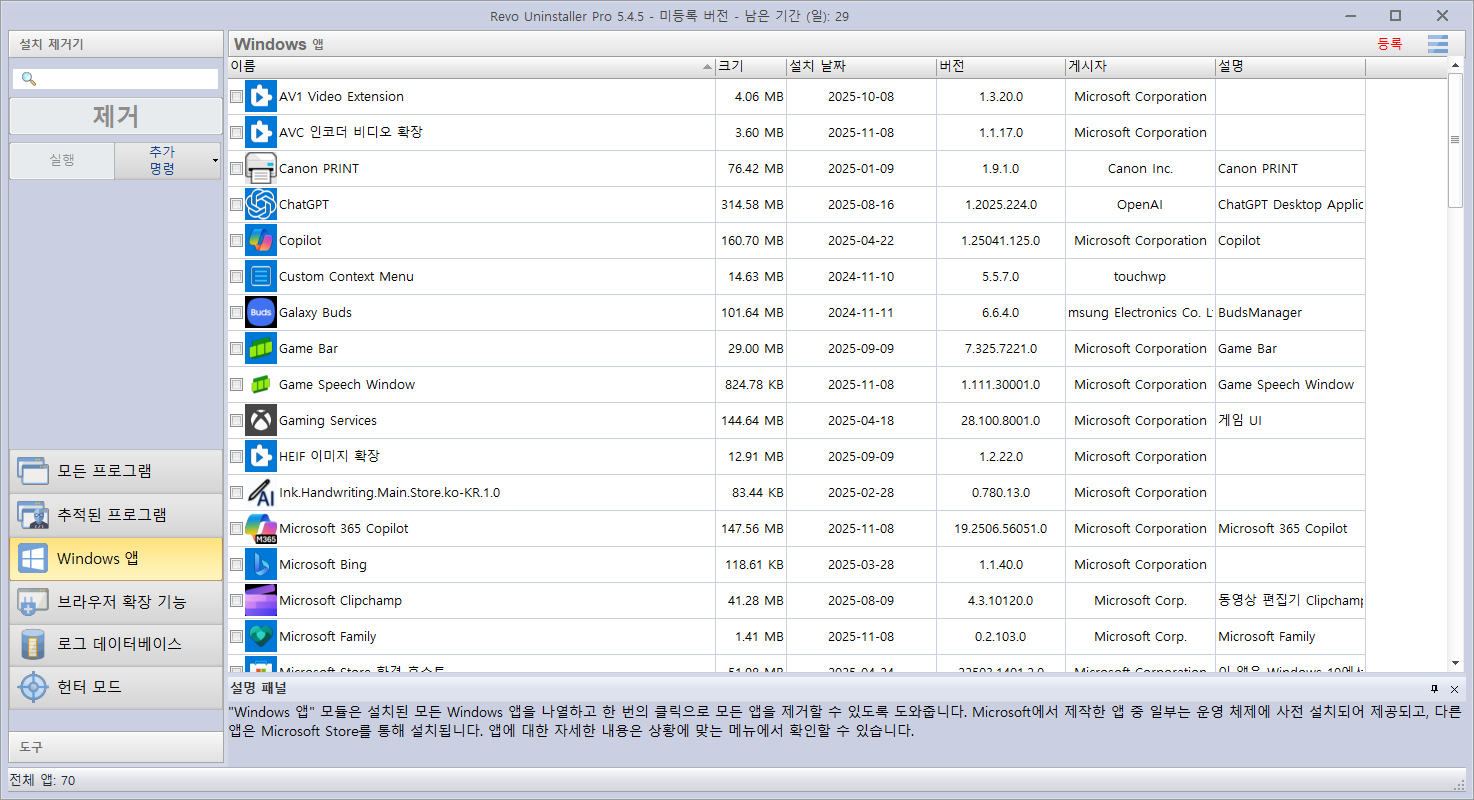Click the Custom Context Menu app icon
Viewport: 1474px width, 800px height.
(x=261, y=277)
